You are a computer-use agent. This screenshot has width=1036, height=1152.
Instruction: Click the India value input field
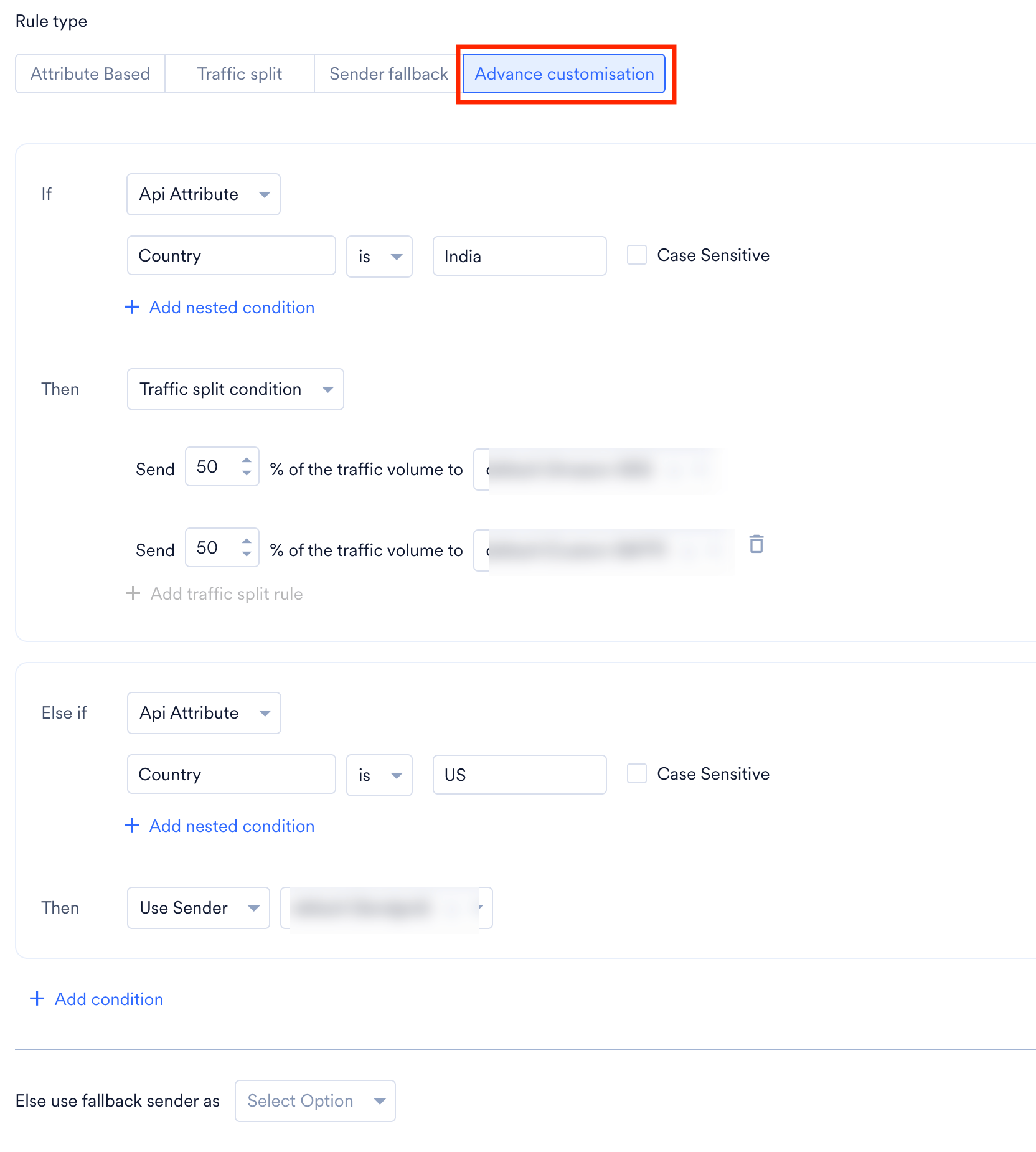[520, 256]
